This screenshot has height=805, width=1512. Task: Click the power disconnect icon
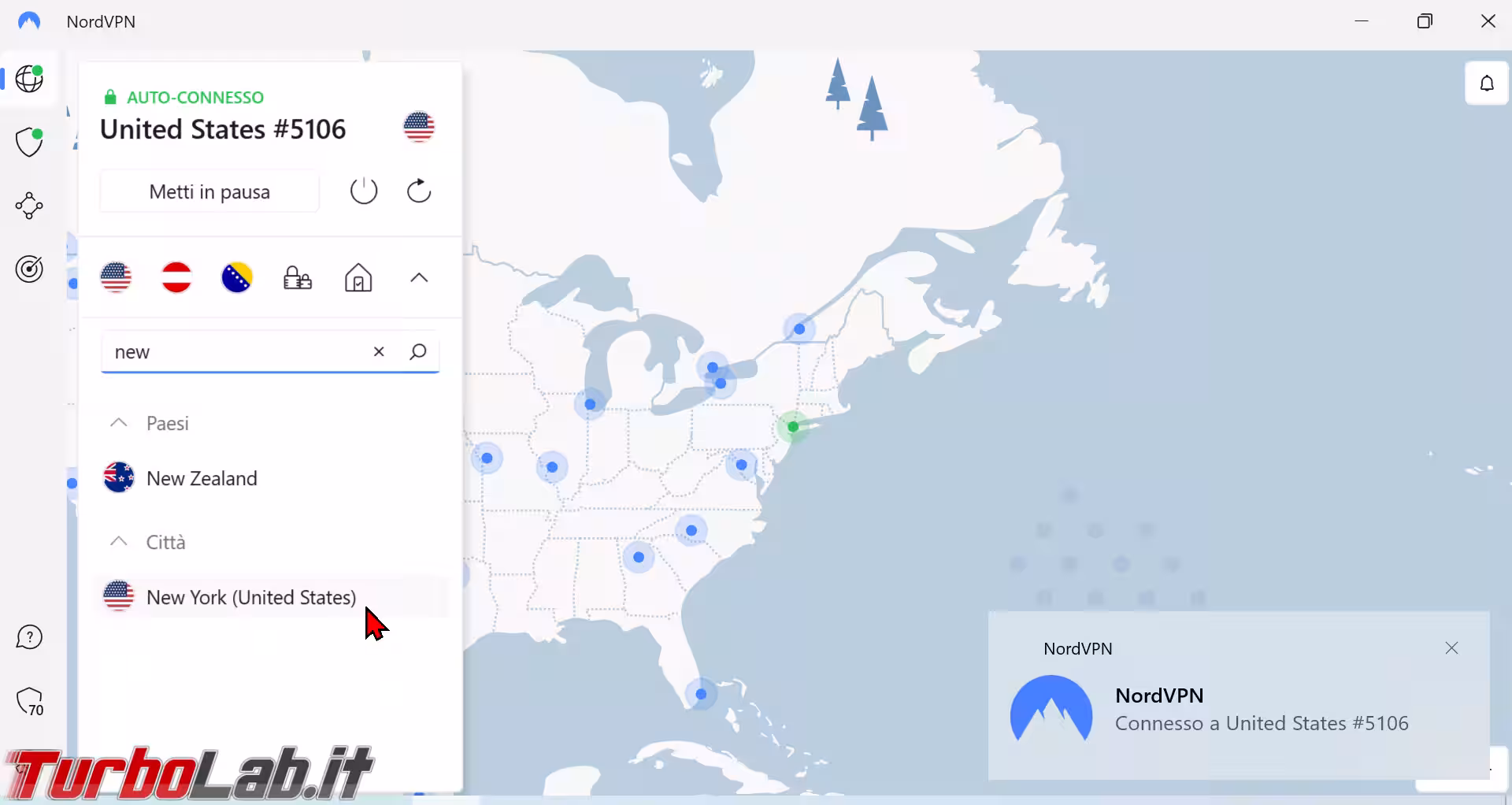364,191
